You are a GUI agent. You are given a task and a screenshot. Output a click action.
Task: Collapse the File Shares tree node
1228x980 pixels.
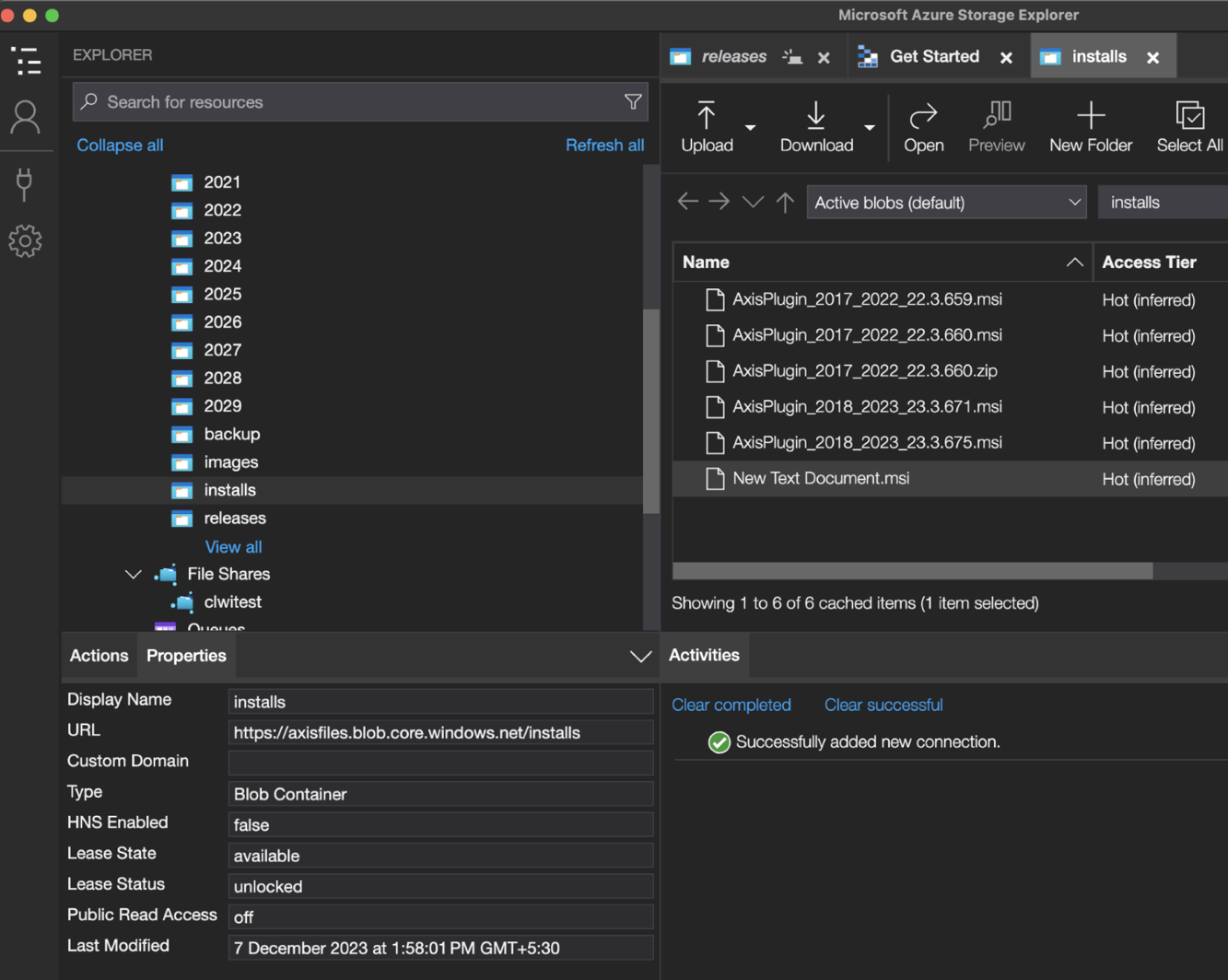(134, 575)
